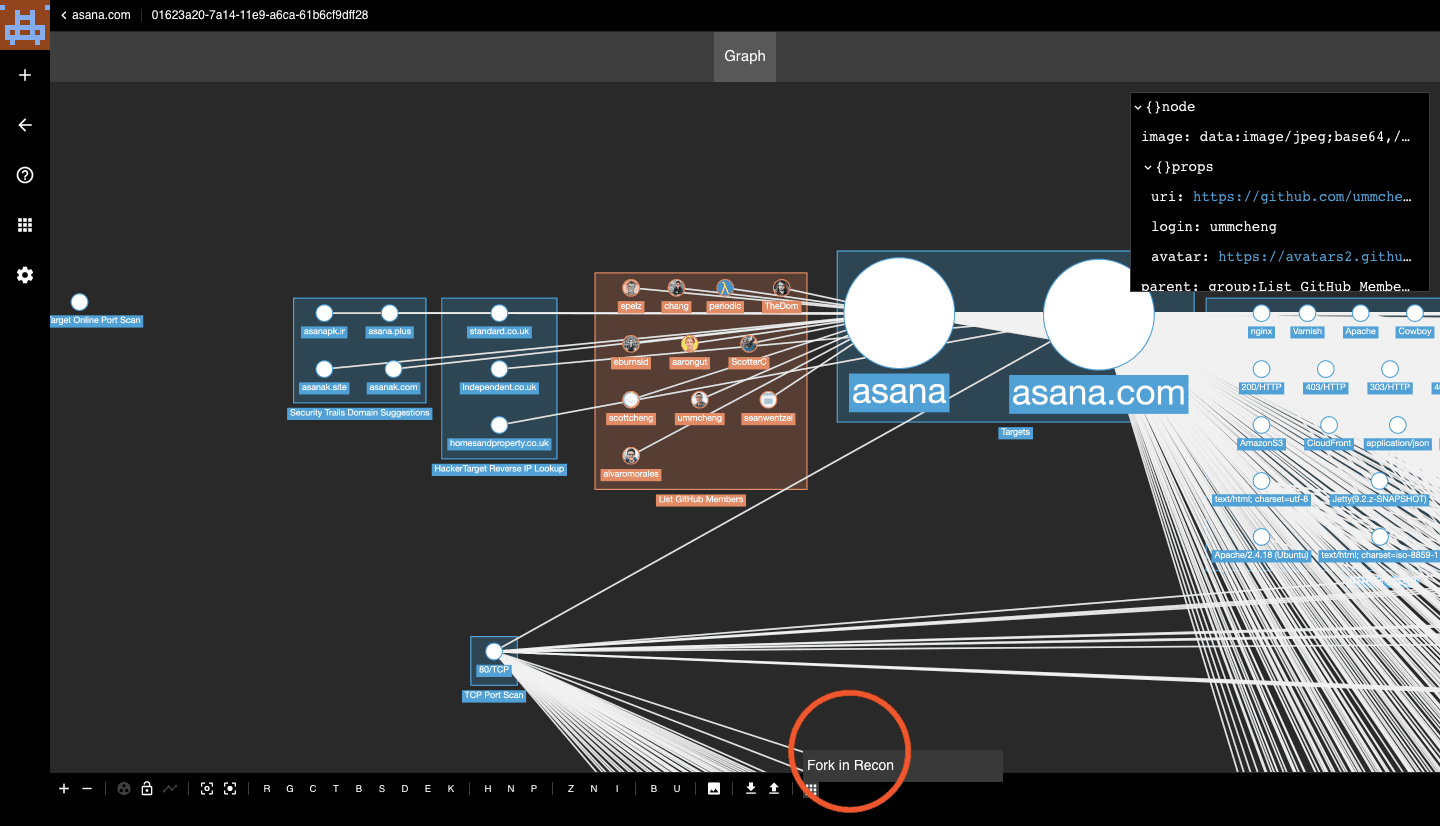Click the T toolbar letter

pyautogui.click(x=336, y=789)
